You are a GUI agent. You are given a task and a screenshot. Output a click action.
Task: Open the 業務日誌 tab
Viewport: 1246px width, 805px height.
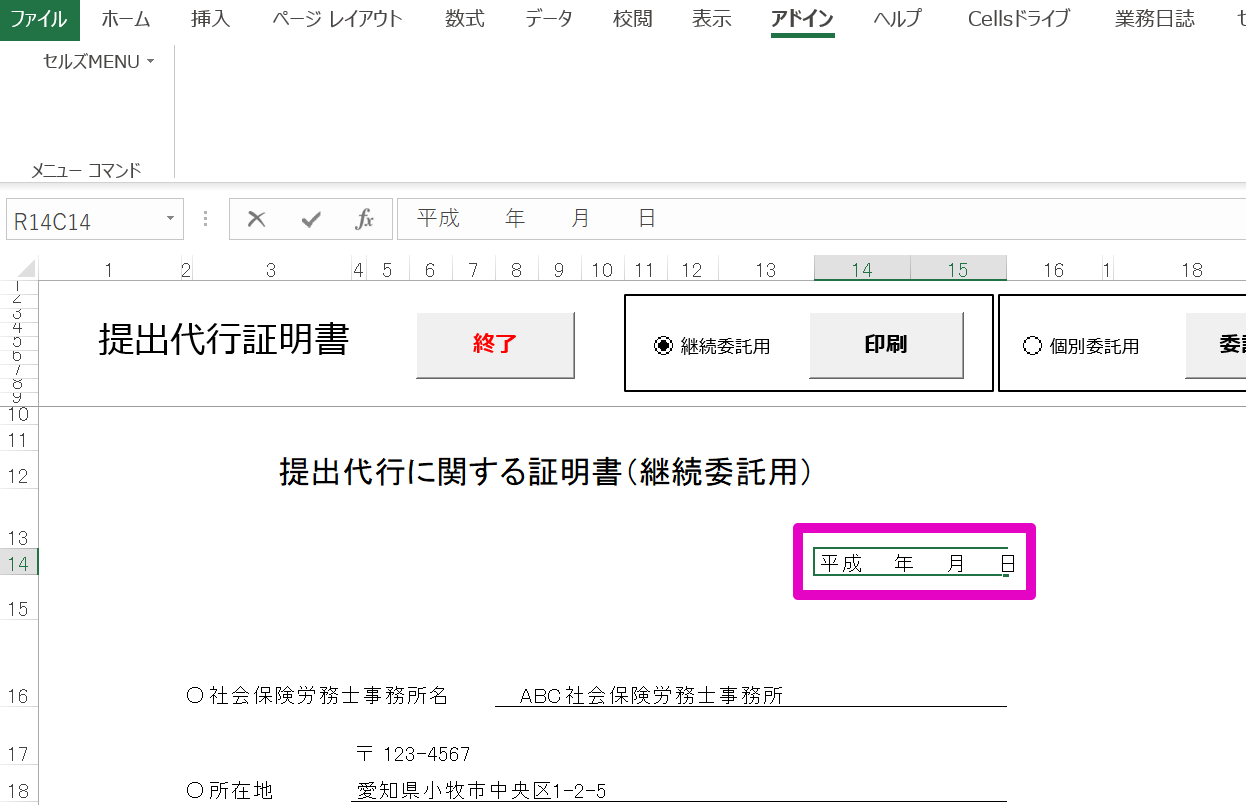tap(1155, 19)
